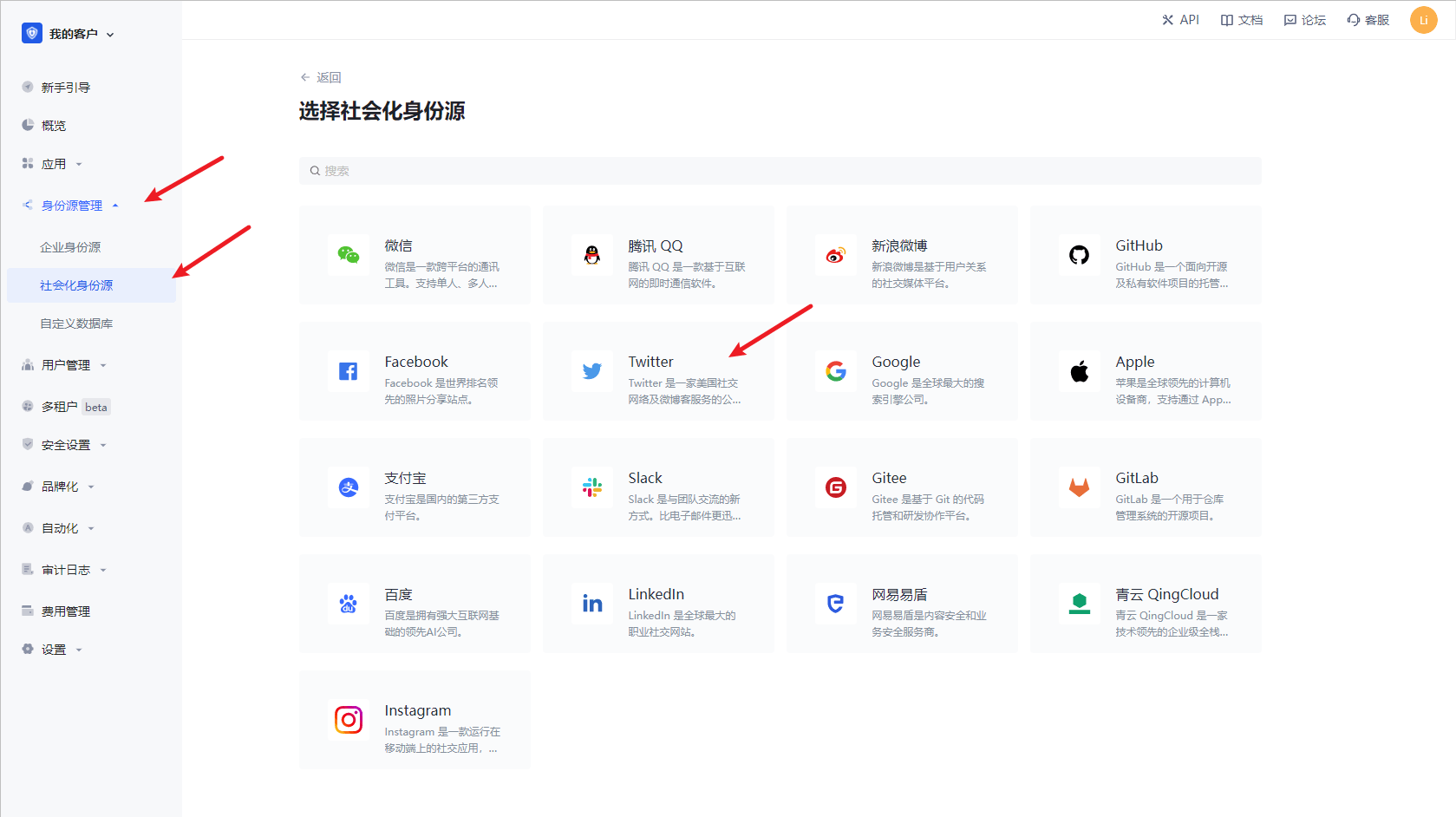Pick the Instagram camera icon
The image size is (1456, 817).
click(349, 720)
